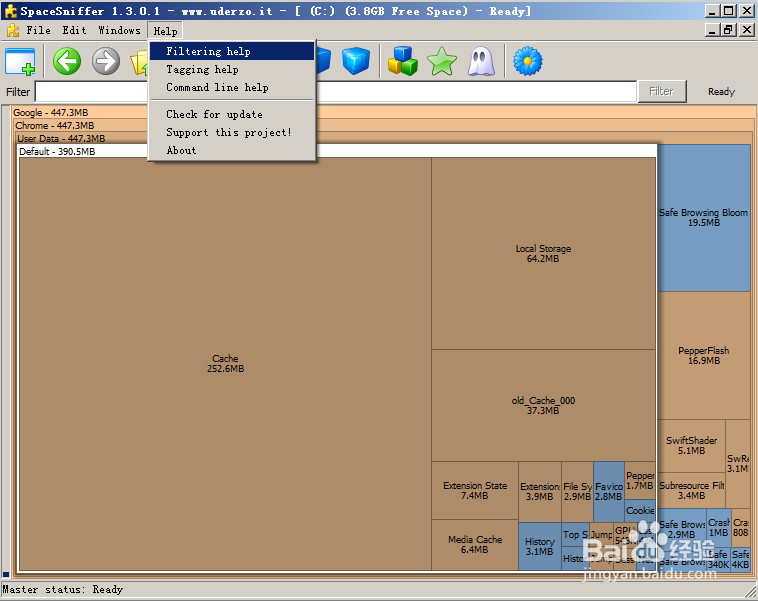Choose Tagging help menu entry
The height and width of the screenshot is (601, 758).
(x=232, y=69)
